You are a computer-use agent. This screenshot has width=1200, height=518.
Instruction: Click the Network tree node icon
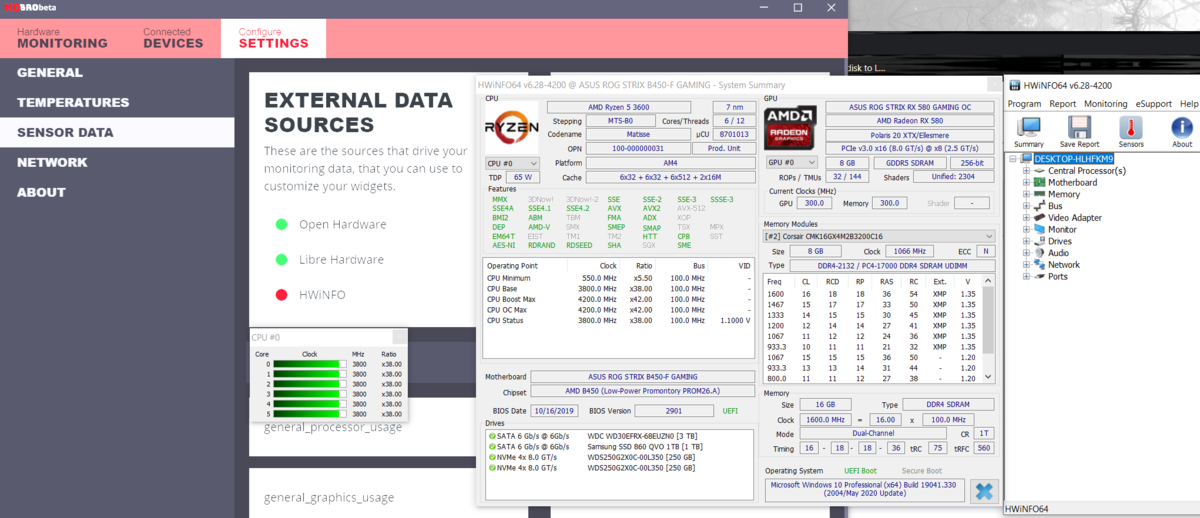pyautogui.click(x=1039, y=265)
